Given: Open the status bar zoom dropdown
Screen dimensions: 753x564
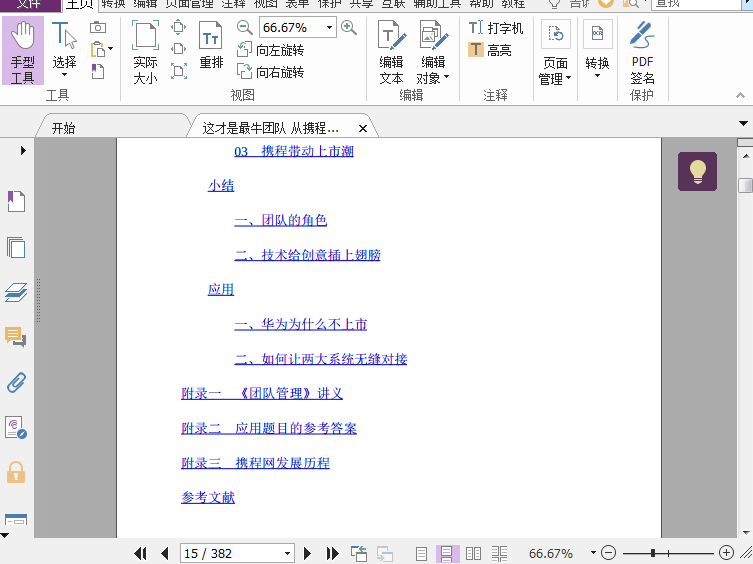Looking at the screenshot, I should pos(593,552).
